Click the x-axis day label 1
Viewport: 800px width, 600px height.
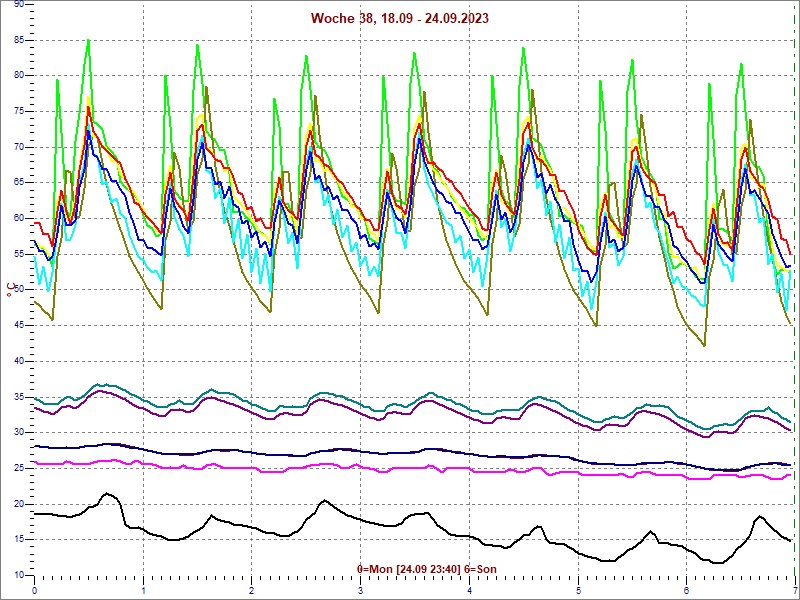click(x=143, y=592)
